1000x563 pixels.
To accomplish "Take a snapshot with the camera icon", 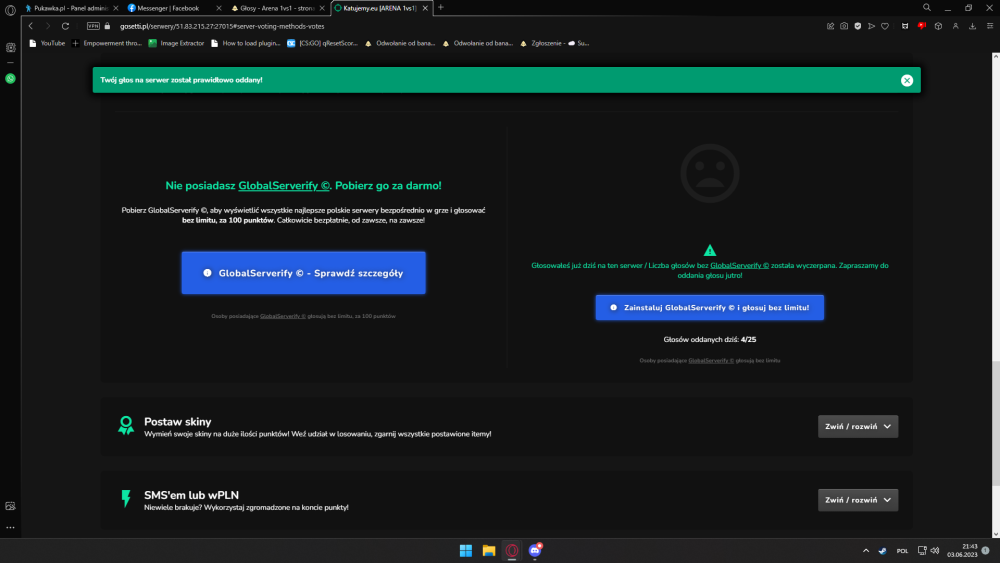I will [844, 26].
